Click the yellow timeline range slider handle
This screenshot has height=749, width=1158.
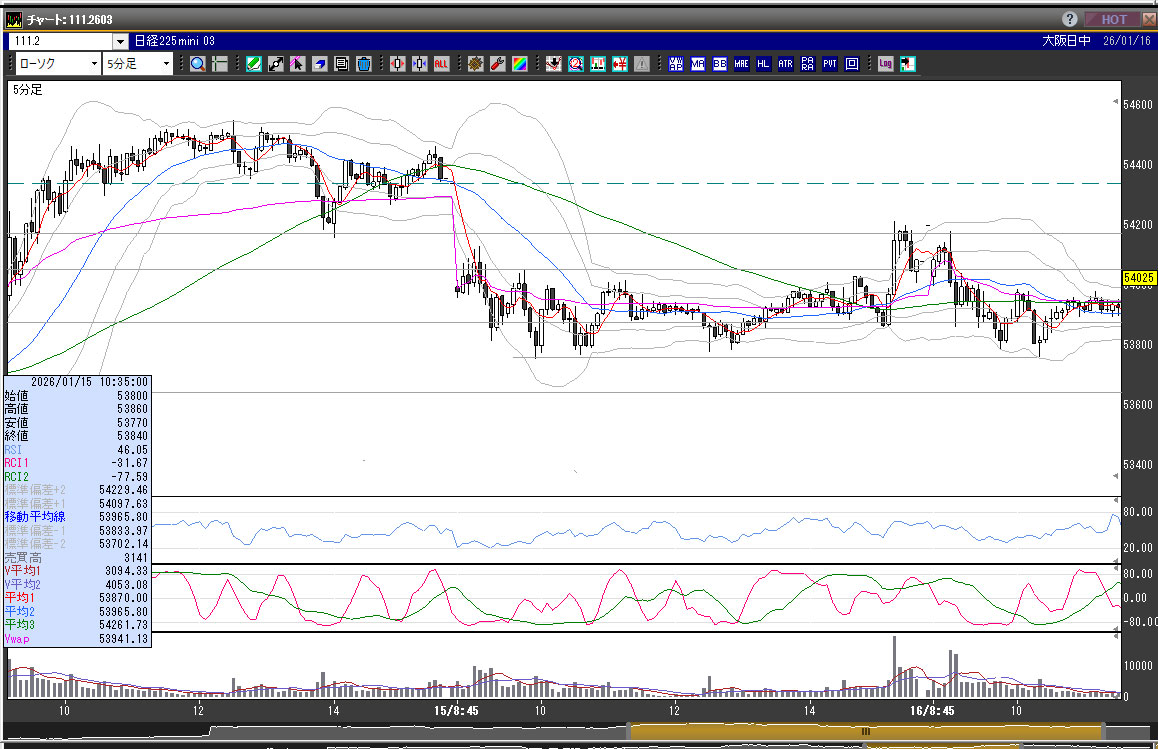(866, 731)
